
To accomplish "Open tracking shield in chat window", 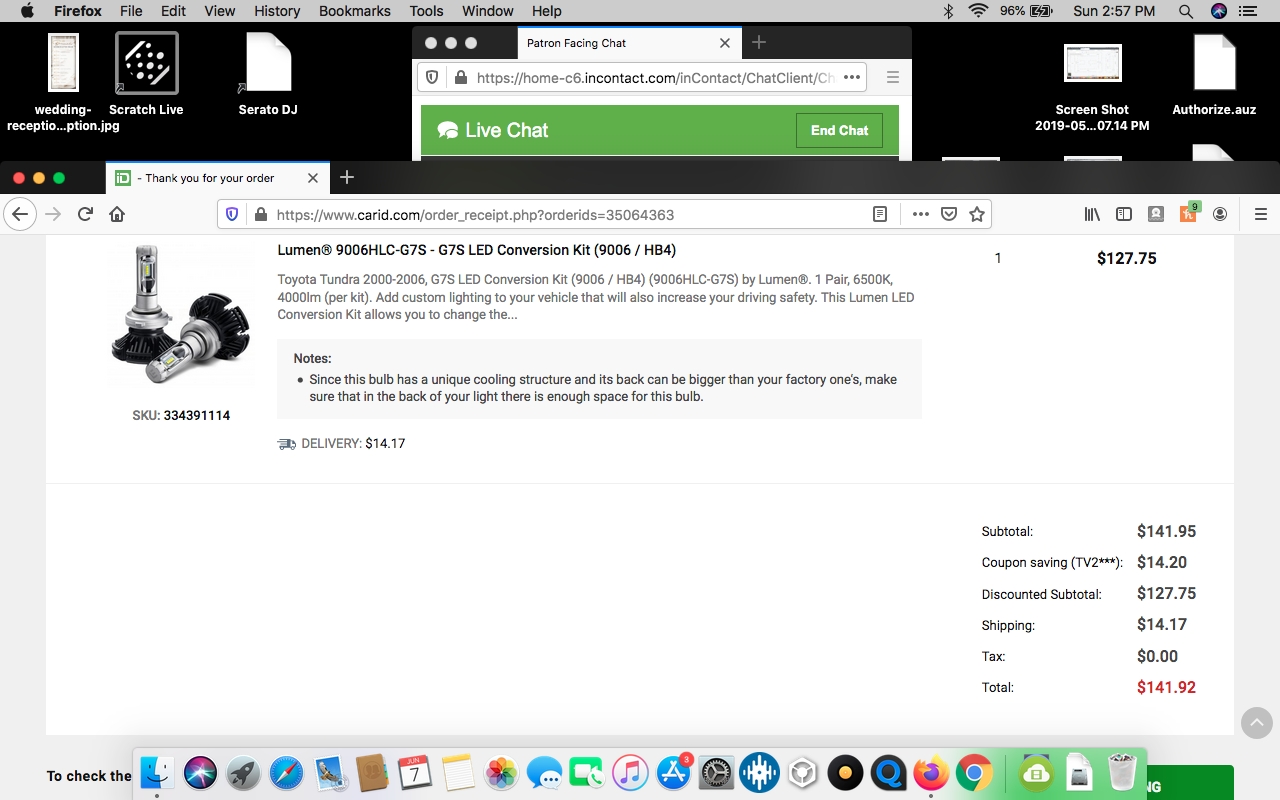I will pyautogui.click(x=432, y=77).
